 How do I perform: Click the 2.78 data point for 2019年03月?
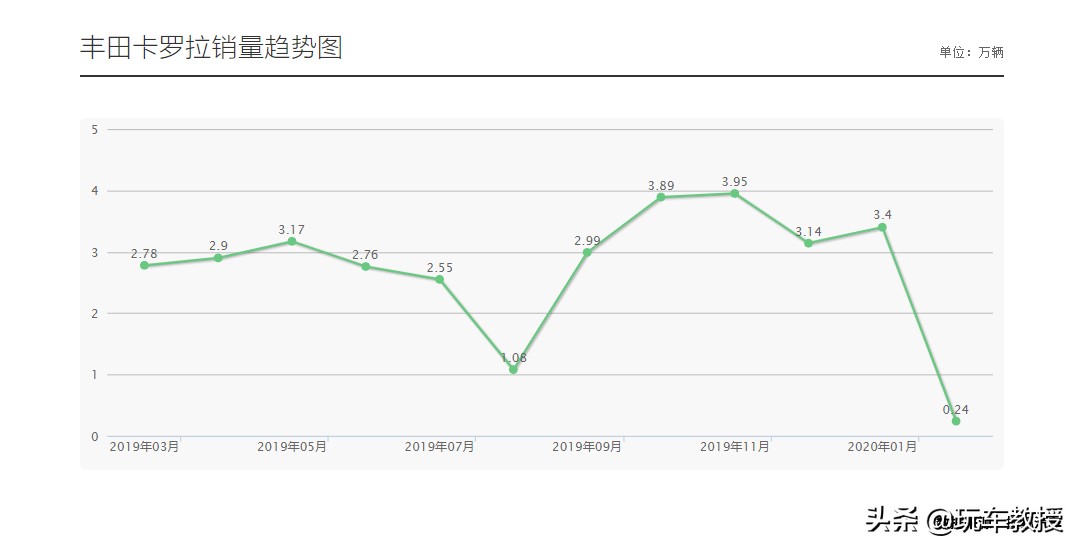[x=145, y=265]
